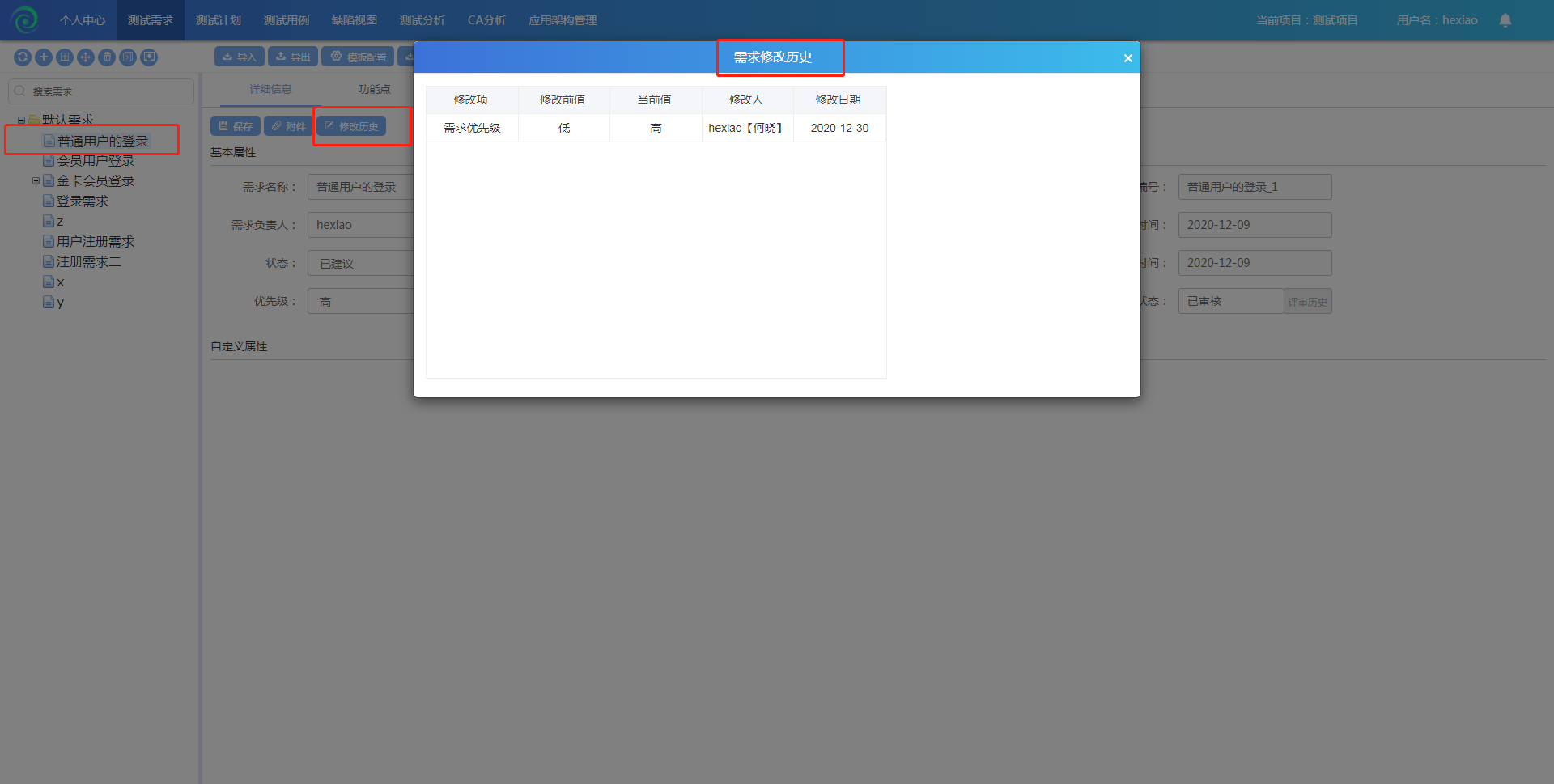Click the four-arrow move icon

86,57
